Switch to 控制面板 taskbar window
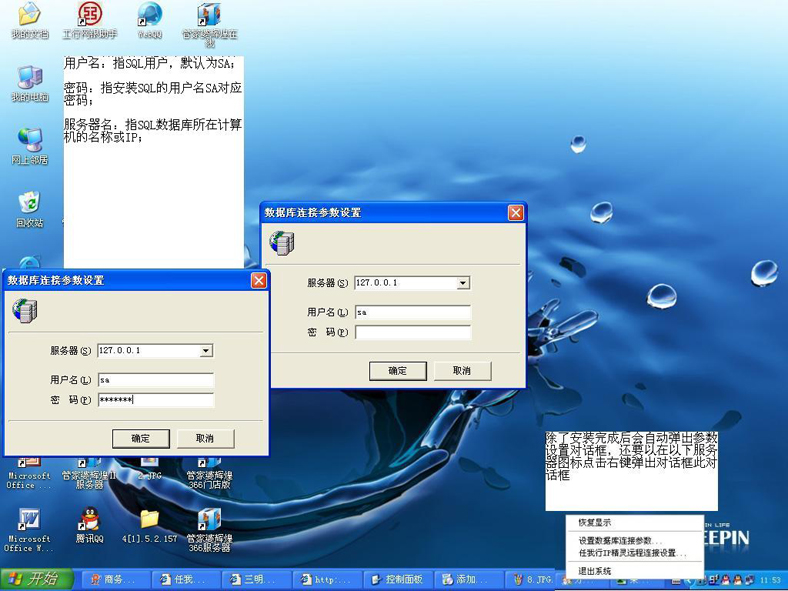 [397, 579]
